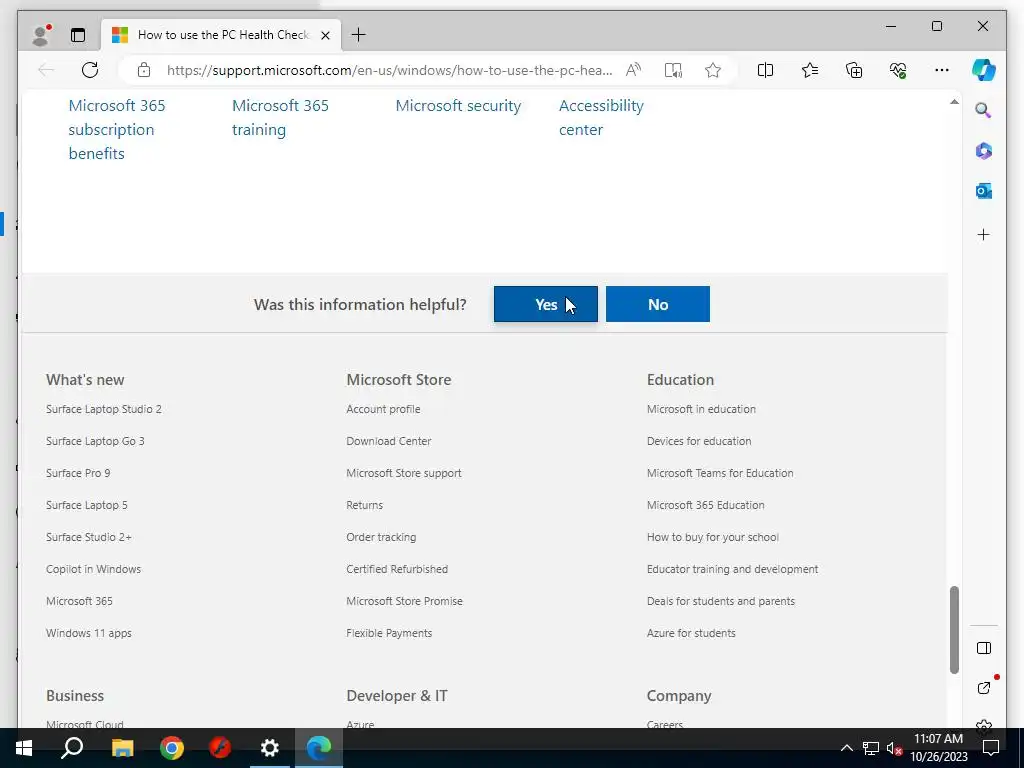Add this page to favorites star
Screen dimensions: 1024x768
(x=712, y=70)
